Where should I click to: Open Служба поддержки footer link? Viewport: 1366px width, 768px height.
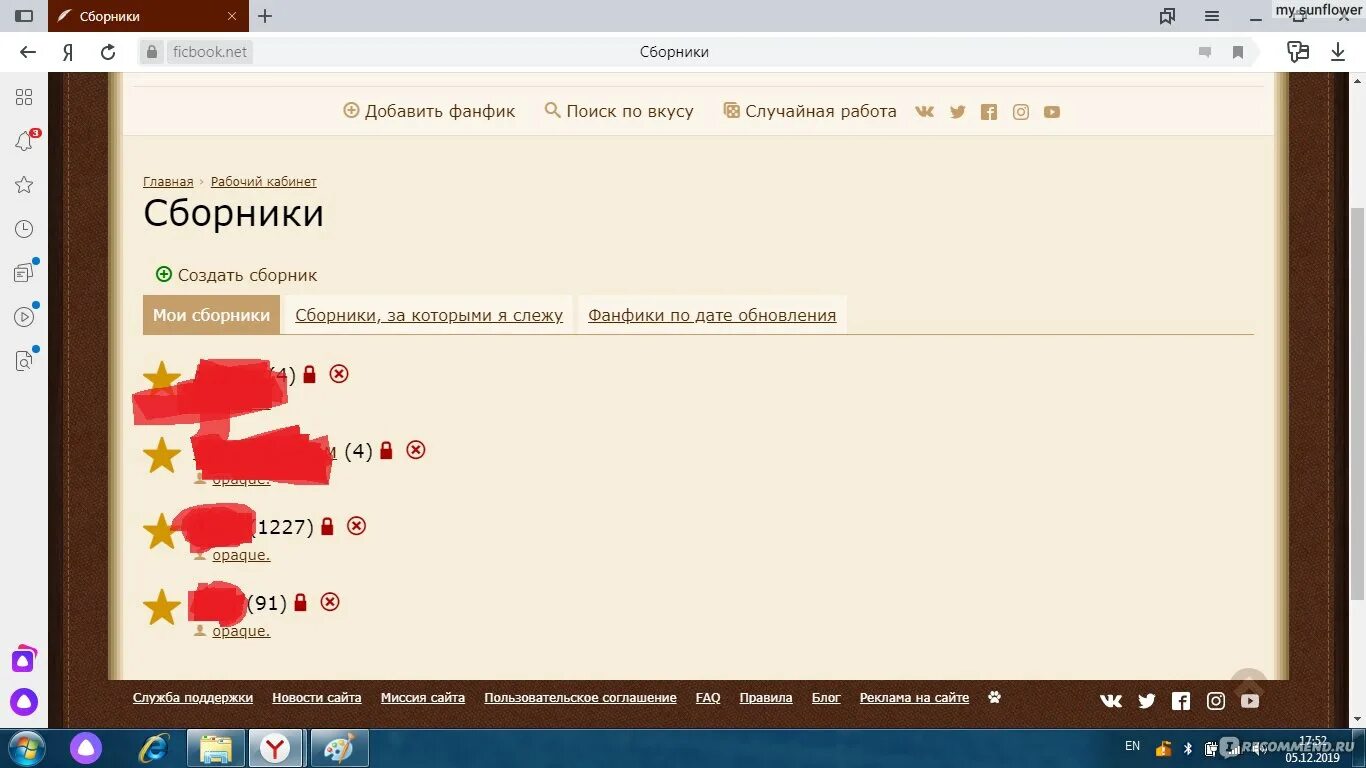point(193,698)
